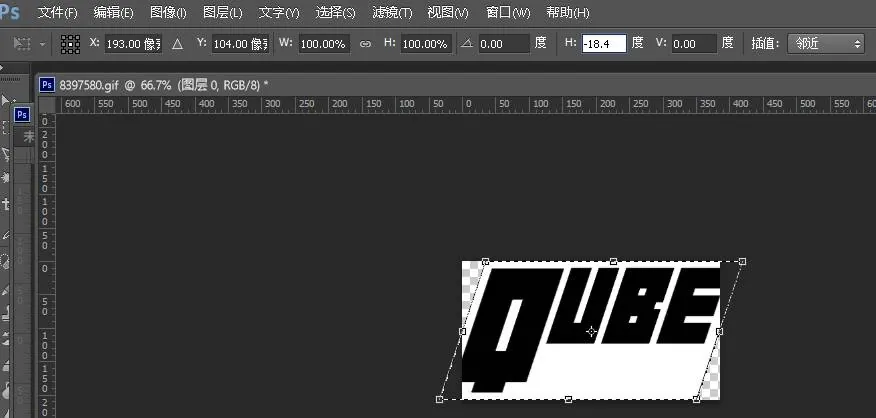
Task: Open the 窗口(W) menu
Action: pos(508,12)
